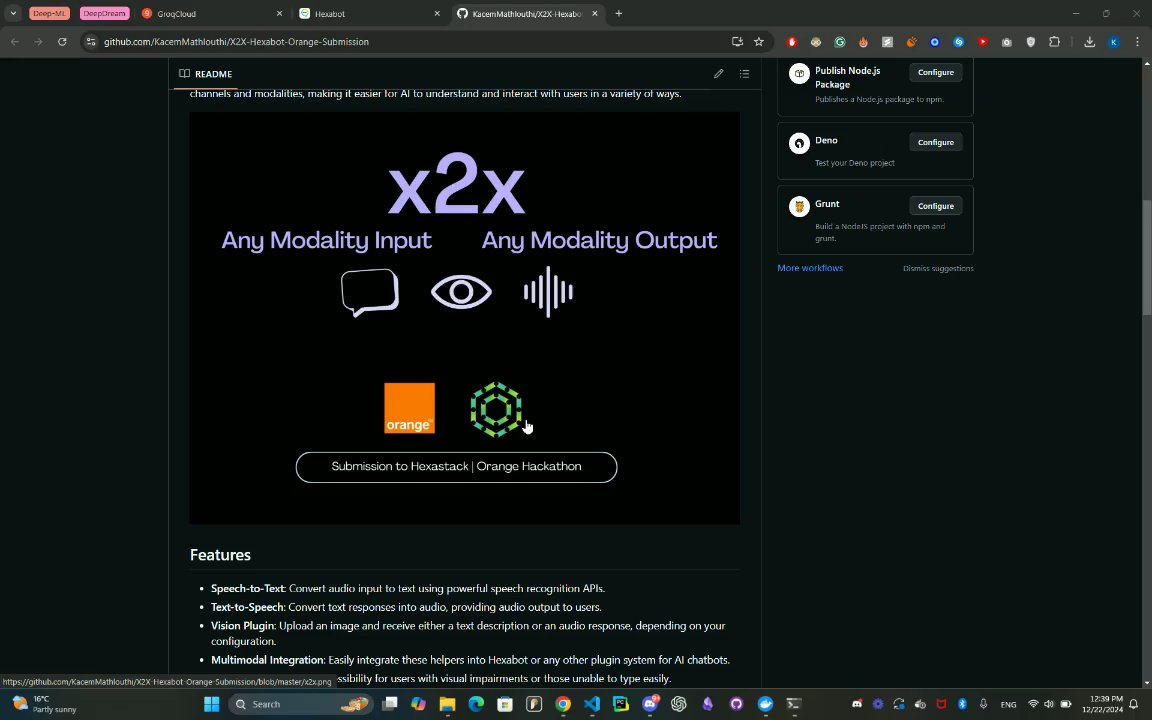Open the Deep-ML tab group
Image resolution: width=1152 pixels, height=720 pixels.
point(49,13)
